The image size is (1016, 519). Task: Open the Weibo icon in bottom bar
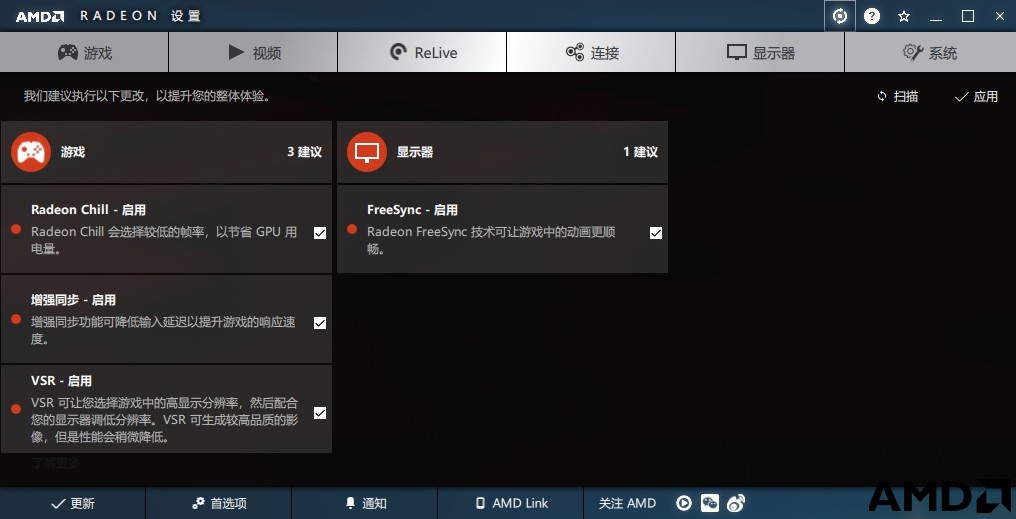pos(735,503)
